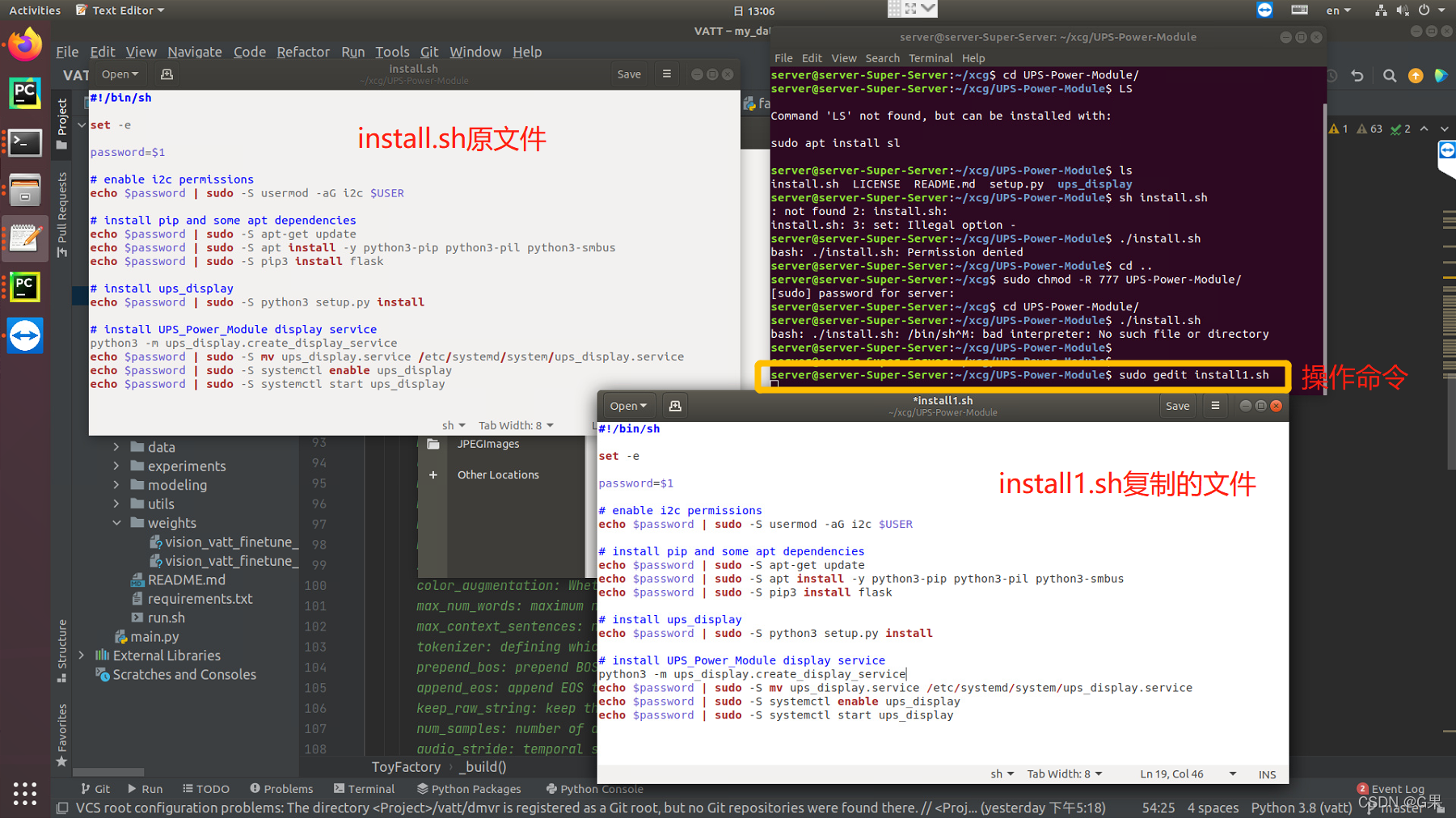Click the network status icon in top bar
Screen dimensions: 1456x818
click(1380, 11)
